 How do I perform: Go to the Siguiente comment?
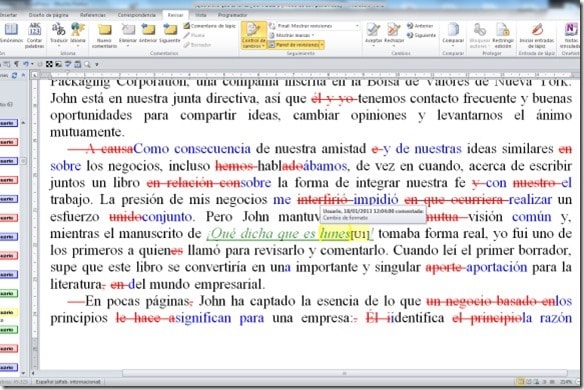click(170, 33)
